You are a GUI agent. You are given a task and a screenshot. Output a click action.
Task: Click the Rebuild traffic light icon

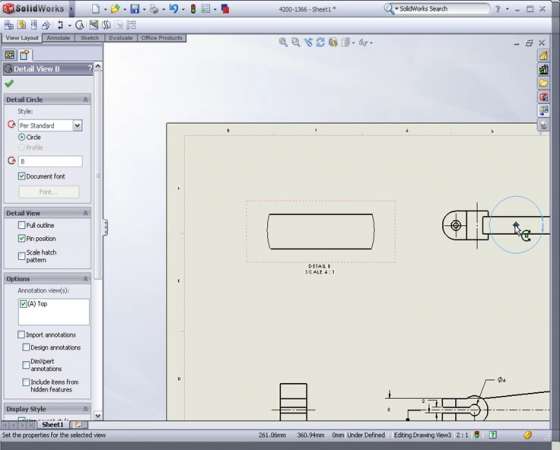pyautogui.click(x=193, y=9)
